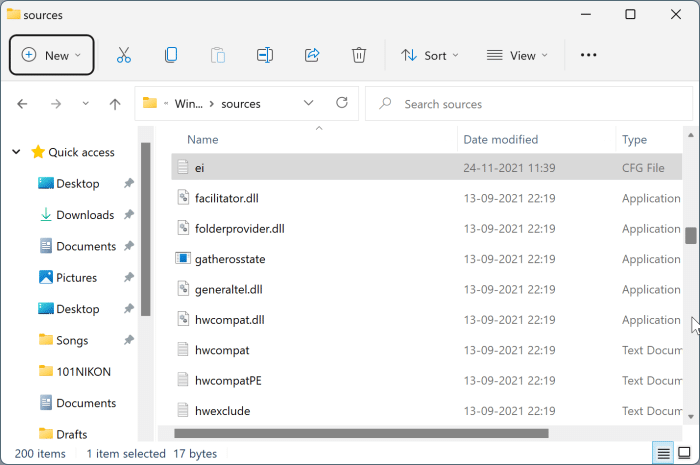Select hwcompat text document
Screen dimensions: 700x465
pyautogui.click(x=426, y=350)
